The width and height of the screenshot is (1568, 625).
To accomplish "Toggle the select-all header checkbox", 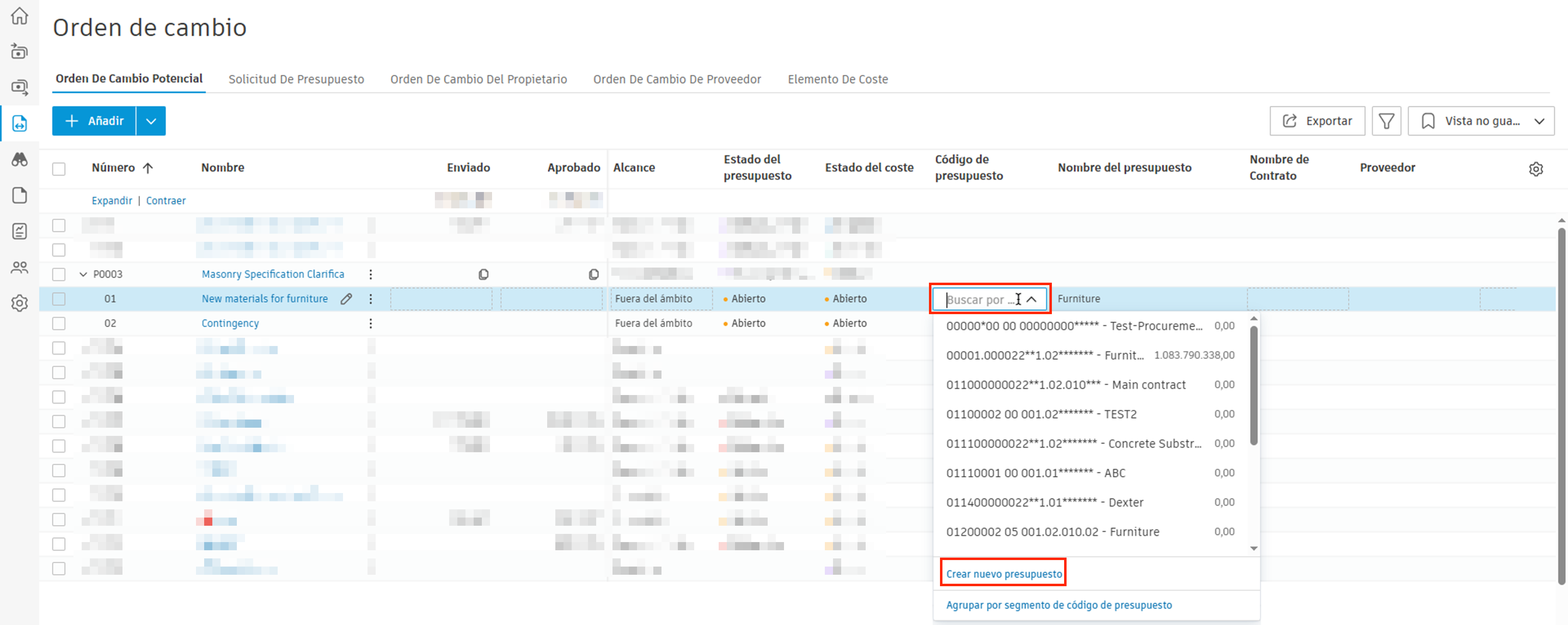I will click(x=59, y=169).
